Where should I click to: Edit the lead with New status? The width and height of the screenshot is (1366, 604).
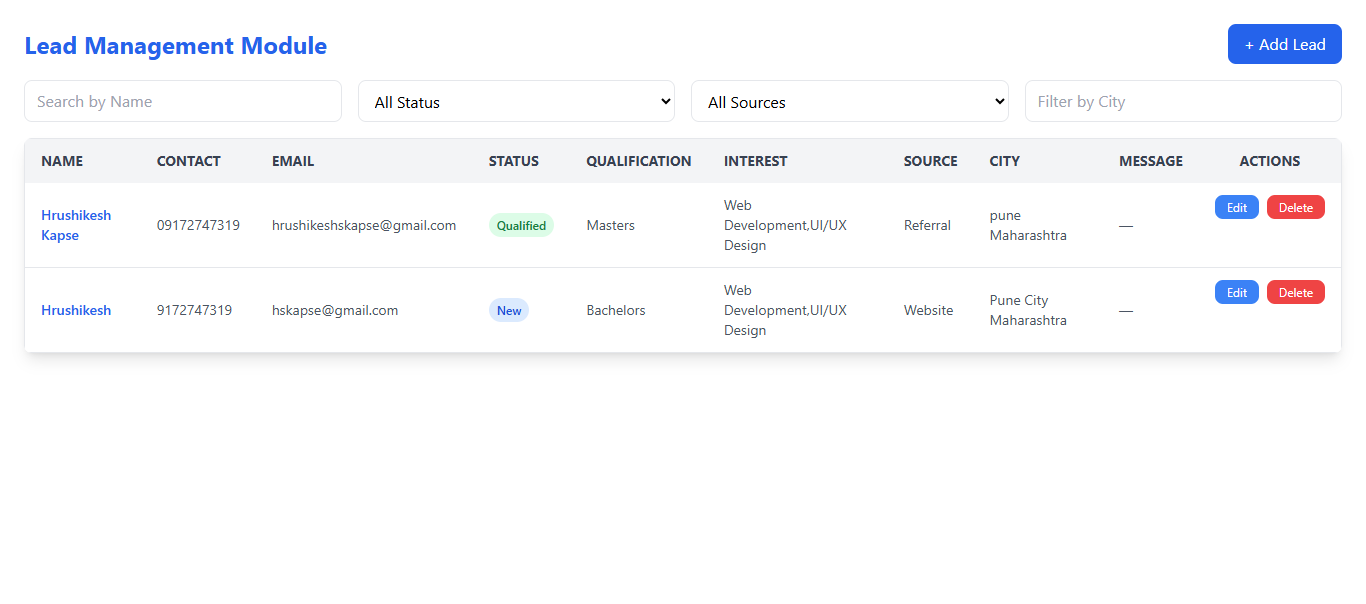click(1236, 292)
